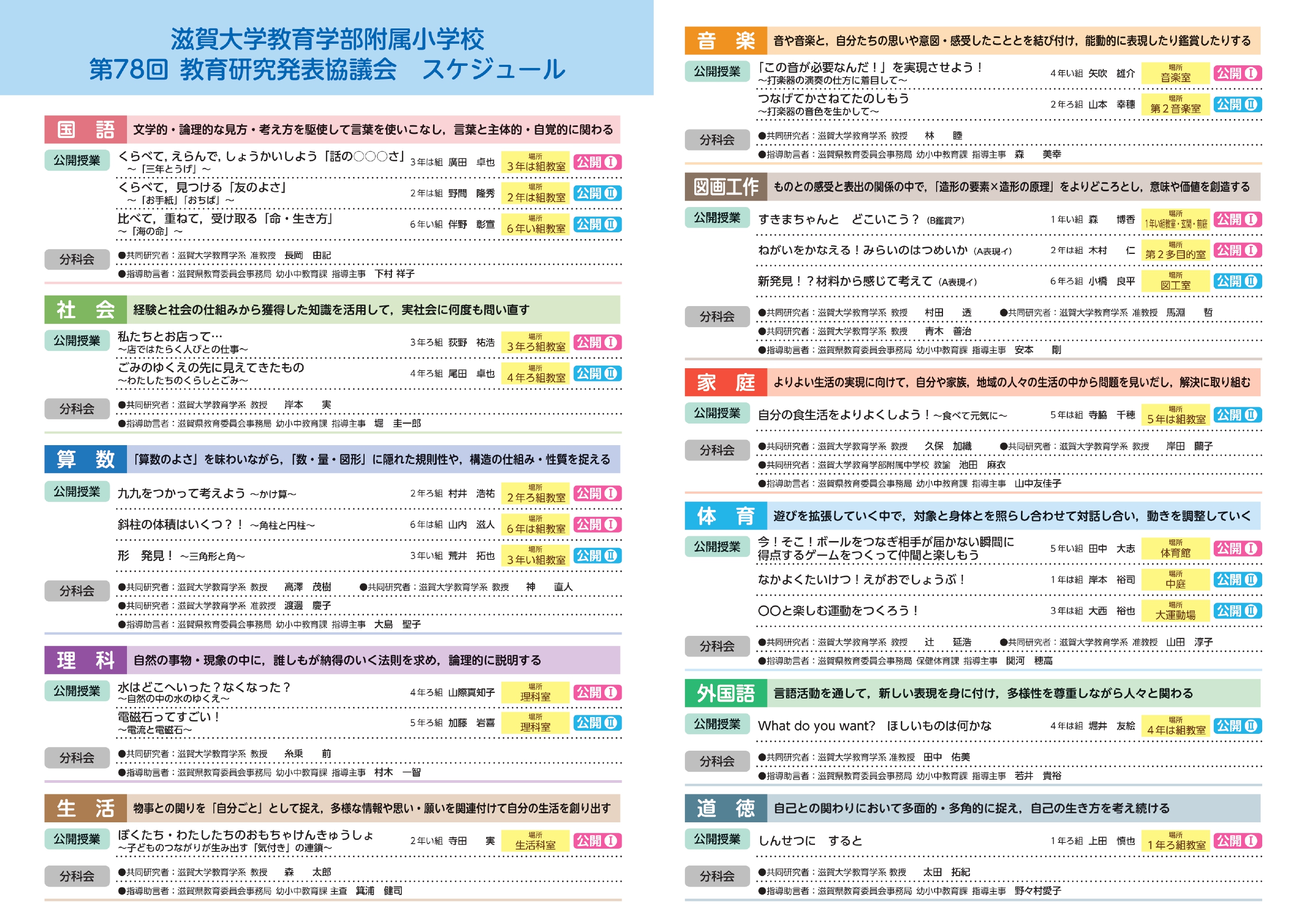The image size is (1307, 924).
Task: Click the 公開Ⅱ badge in the 尾田 卓也 row
Action: click(597, 374)
